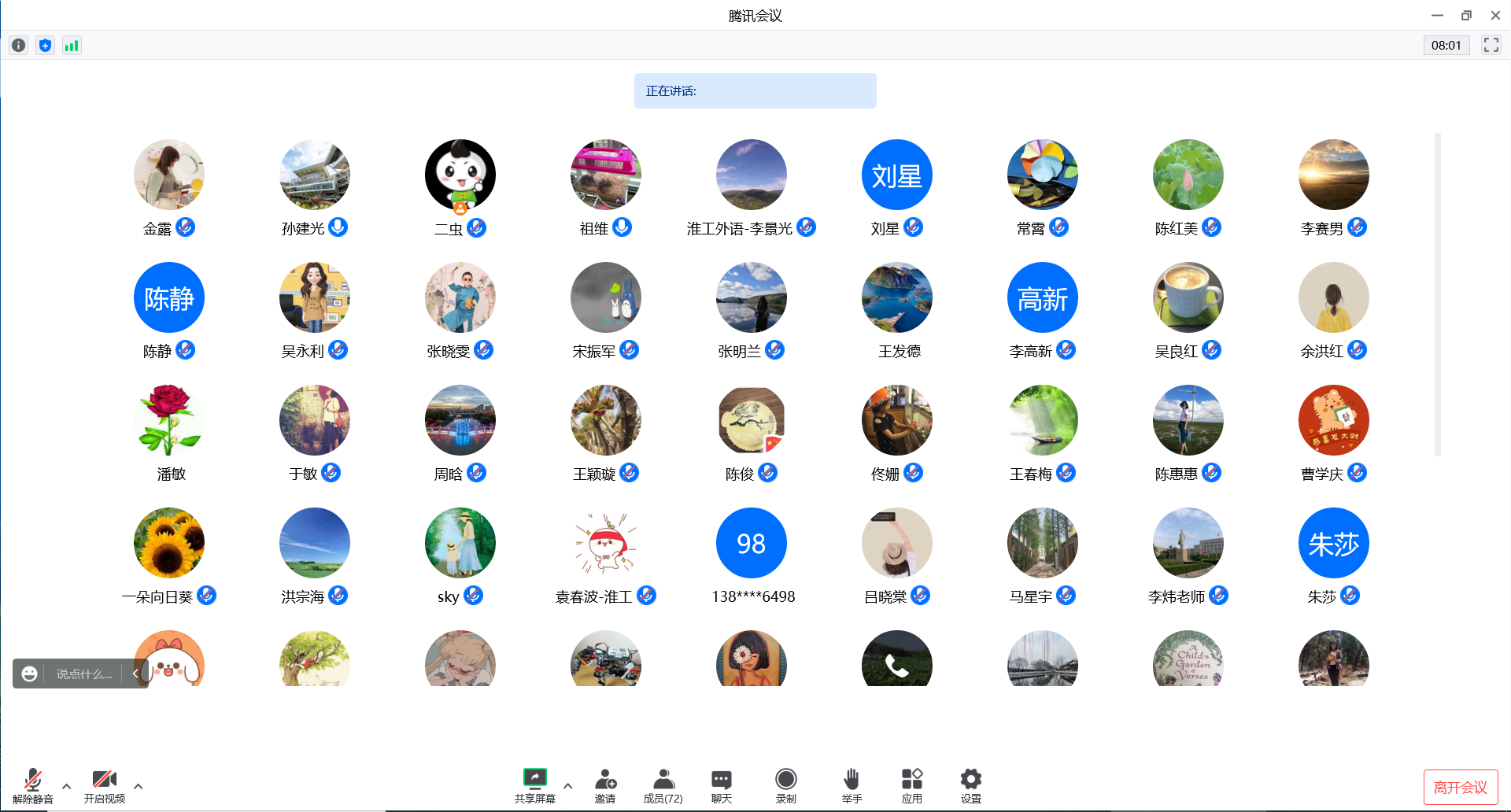The image size is (1511, 812).
Task: Check the green network signal icon
Action: [x=72, y=46]
